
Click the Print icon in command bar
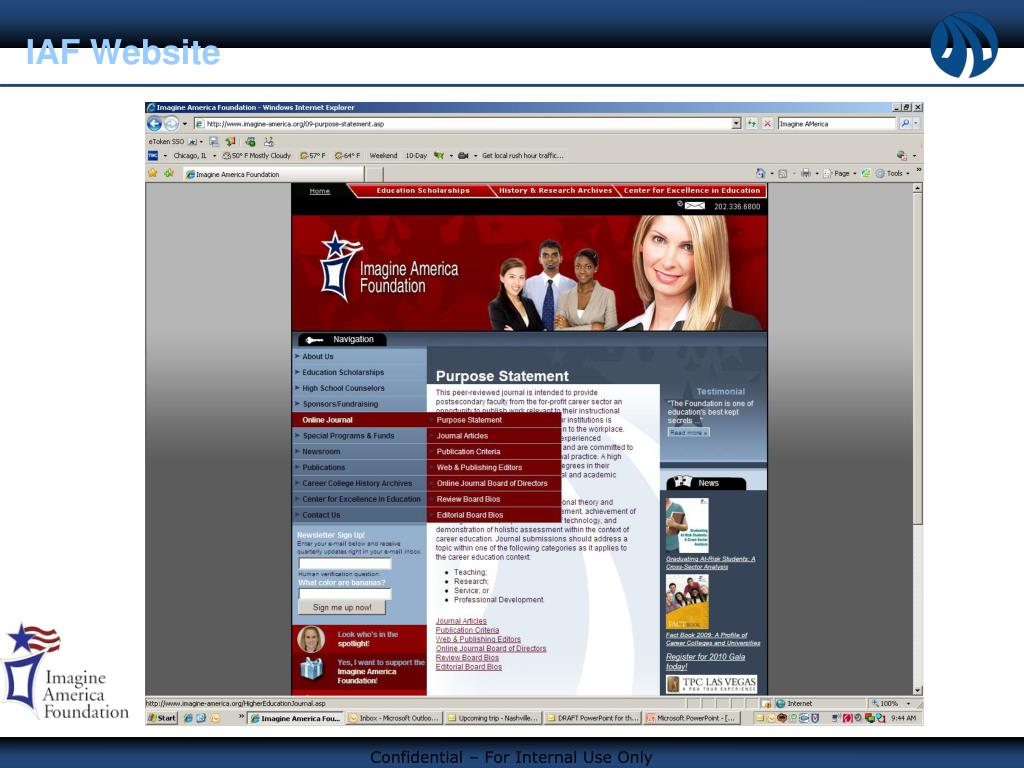805,173
